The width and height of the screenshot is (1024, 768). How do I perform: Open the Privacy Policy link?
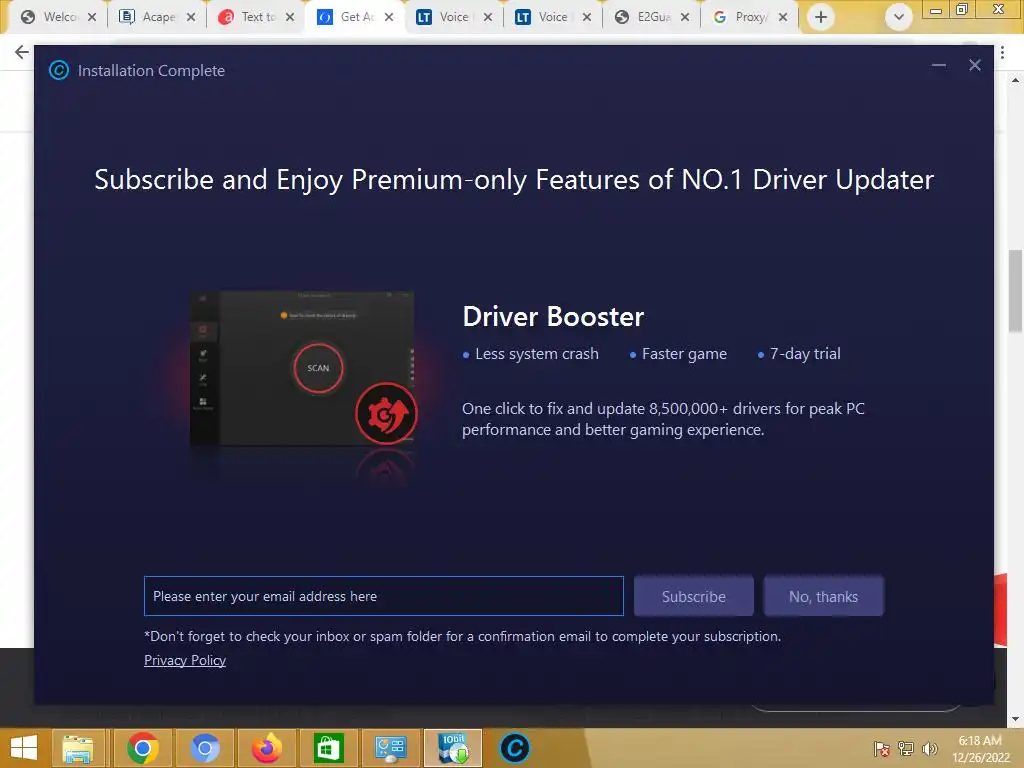185,660
